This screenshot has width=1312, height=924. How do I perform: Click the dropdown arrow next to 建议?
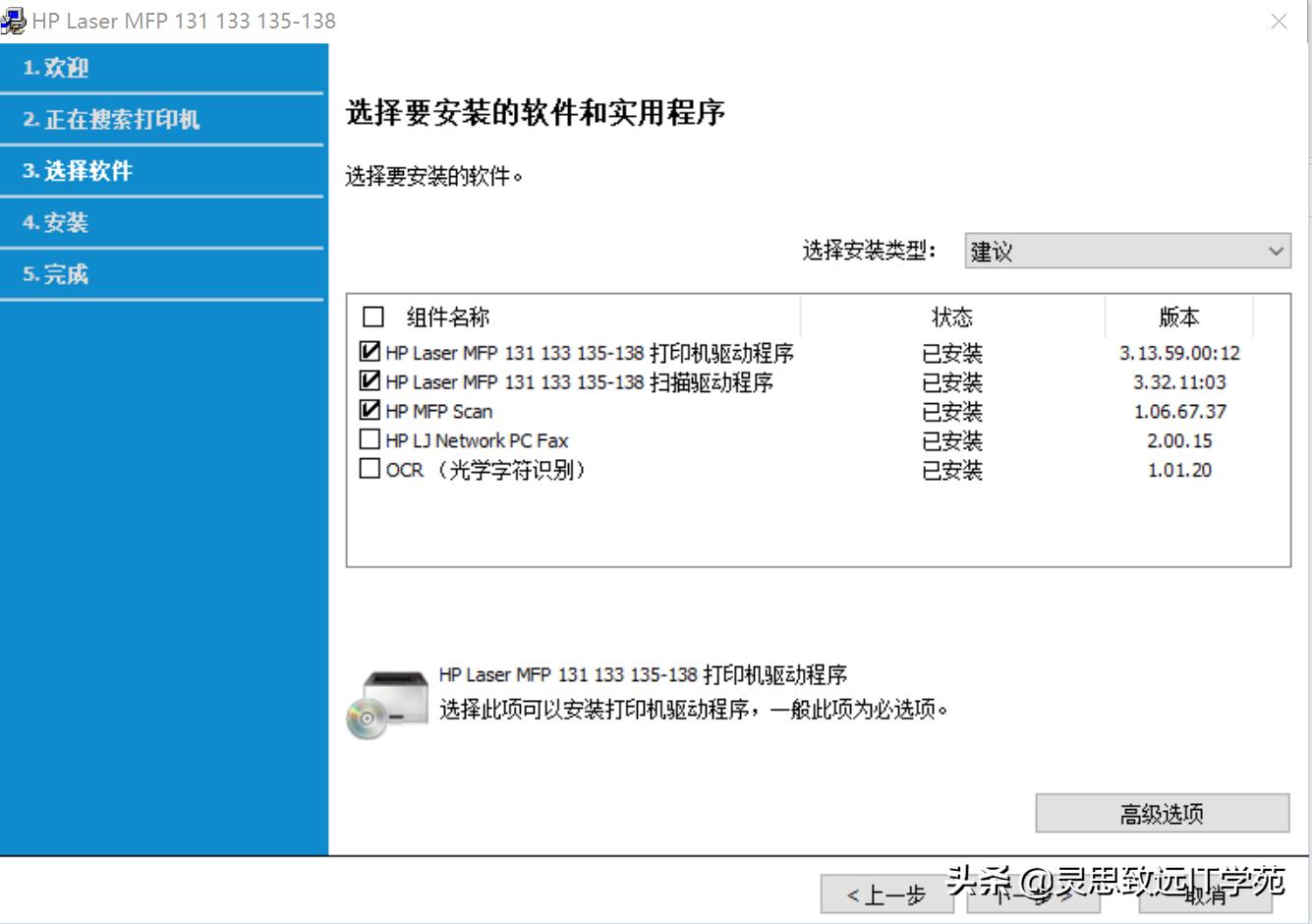click(x=1276, y=252)
